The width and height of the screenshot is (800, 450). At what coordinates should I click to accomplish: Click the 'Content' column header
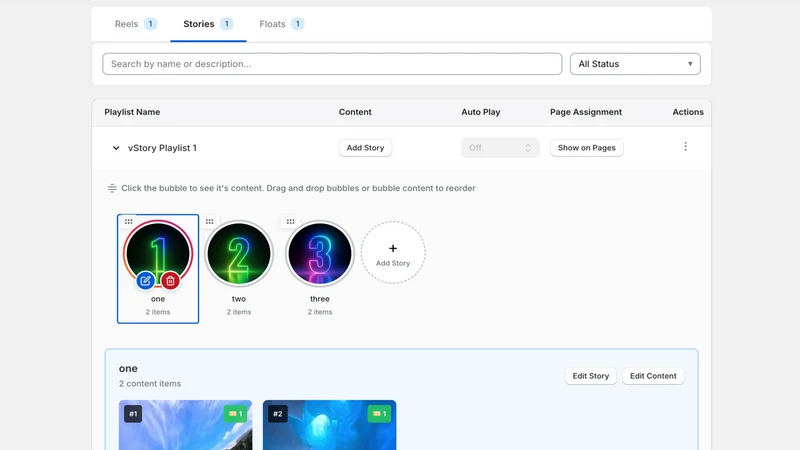click(x=355, y=112)
